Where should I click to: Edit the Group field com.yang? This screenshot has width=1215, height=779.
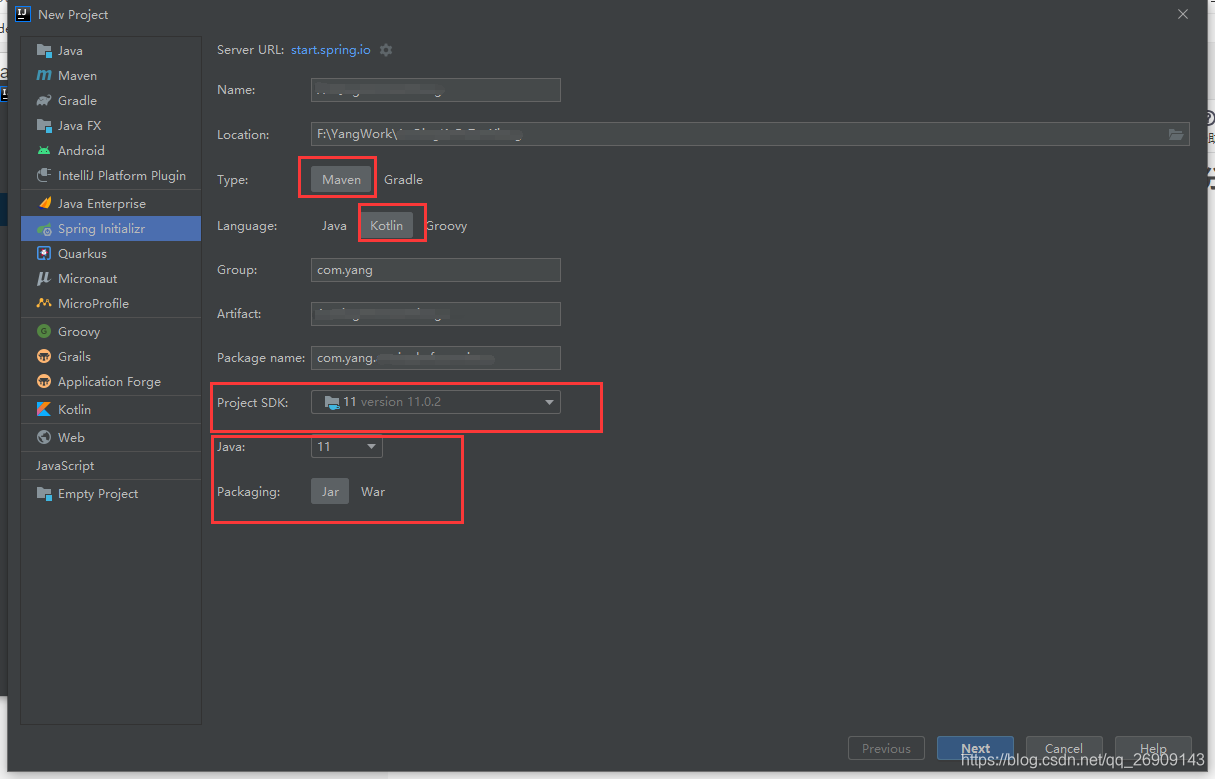point(436,270)
